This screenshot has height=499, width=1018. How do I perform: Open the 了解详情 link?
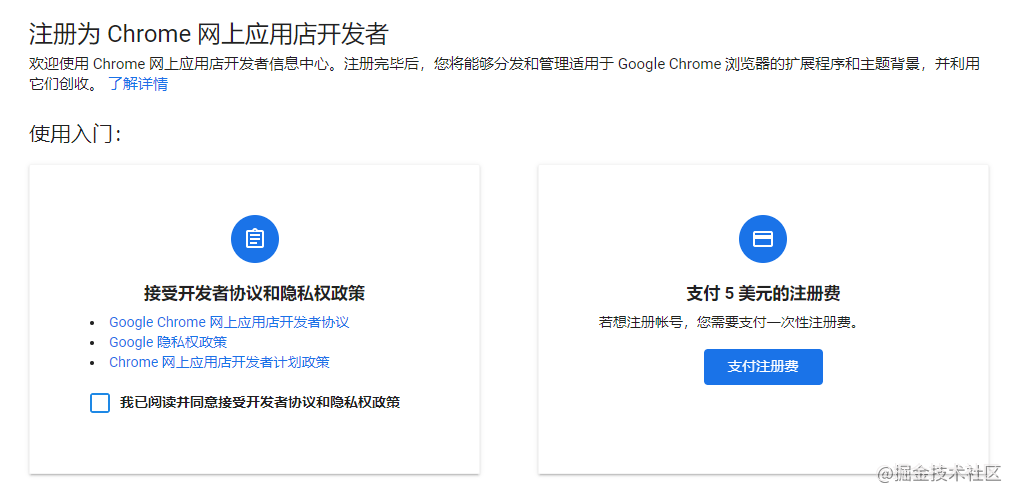[x=138, y=84]
